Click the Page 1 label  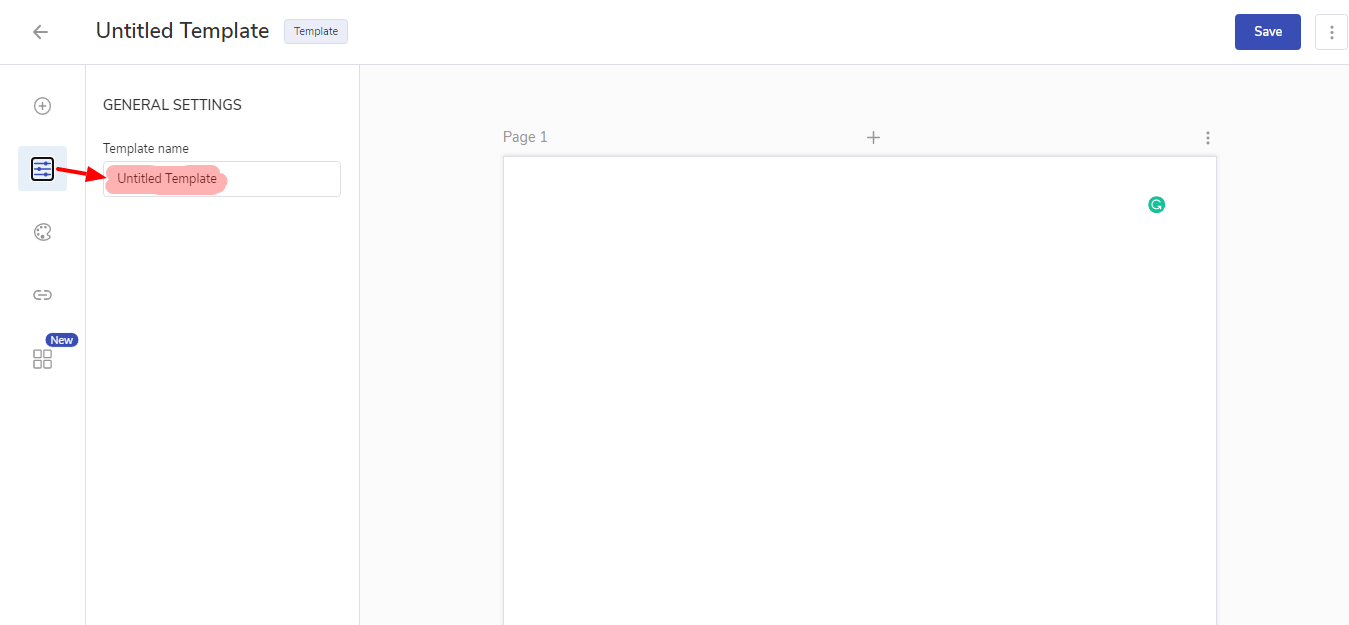[x=525, y=137]
